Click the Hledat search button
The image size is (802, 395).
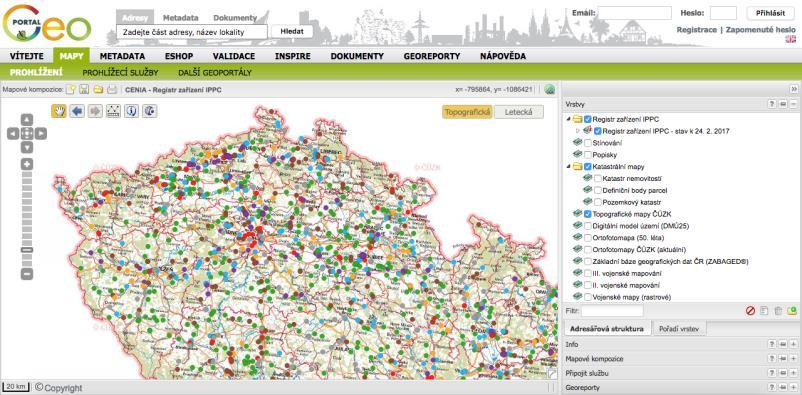pyautogui.click(x=292, y=31)
